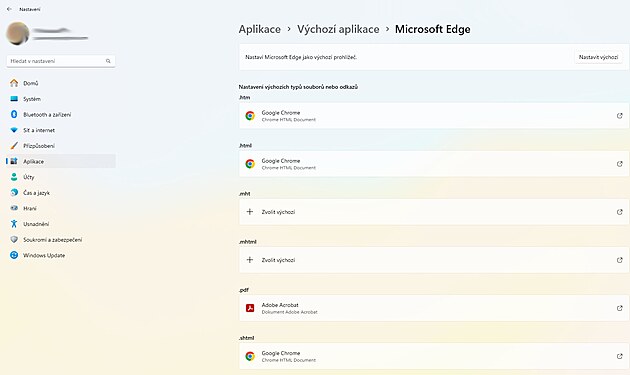Click into Hledat v nastavení search field
This screenshot has height=375, width=630.
(x=61, y=61)
